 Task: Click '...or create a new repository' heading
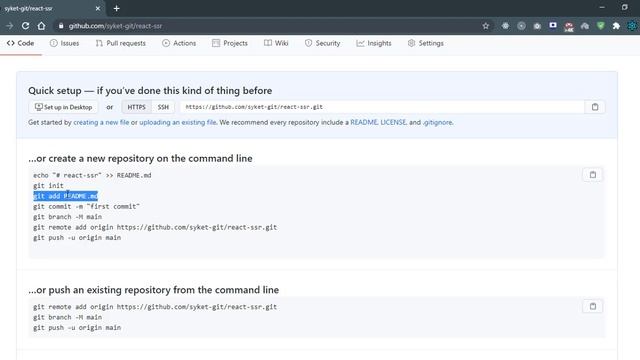point(140,158)
